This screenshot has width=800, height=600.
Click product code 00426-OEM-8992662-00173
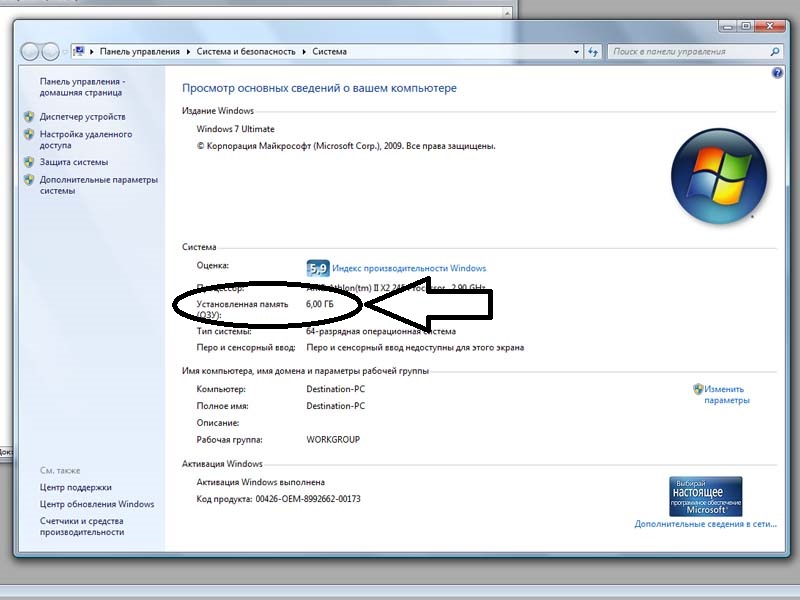tap(308, 499)
